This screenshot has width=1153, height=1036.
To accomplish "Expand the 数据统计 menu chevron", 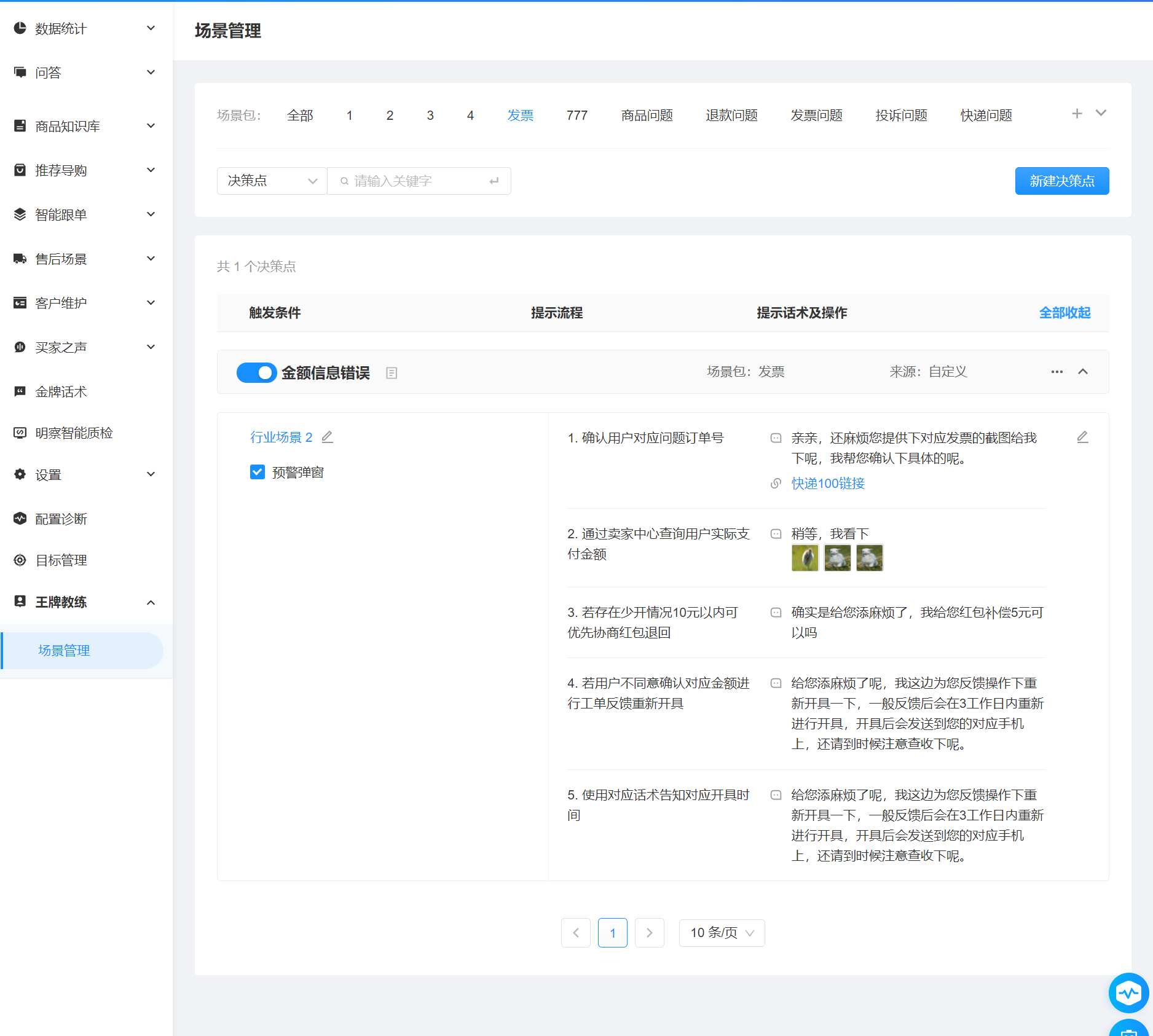I will coord(151,28).
